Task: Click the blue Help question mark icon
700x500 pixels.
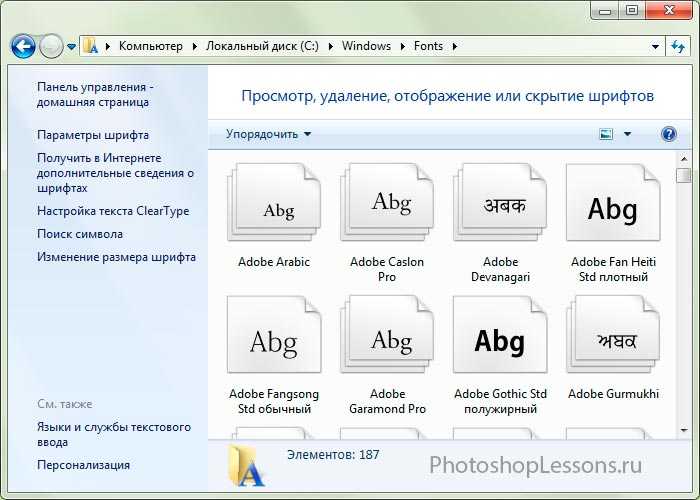Action: pyautogui.click(x=668, y=134)
